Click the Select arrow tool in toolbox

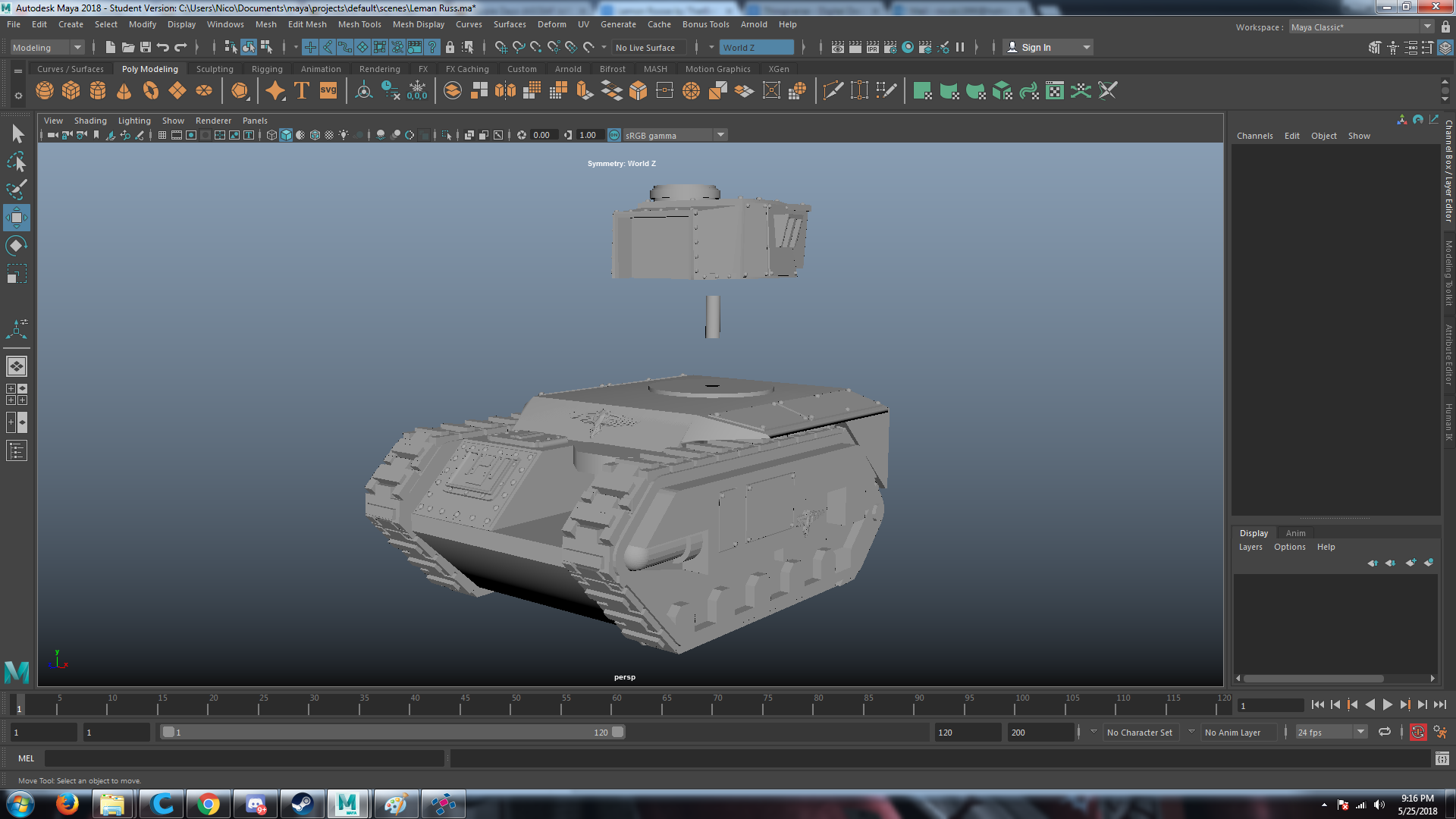[x=17, y=134]
